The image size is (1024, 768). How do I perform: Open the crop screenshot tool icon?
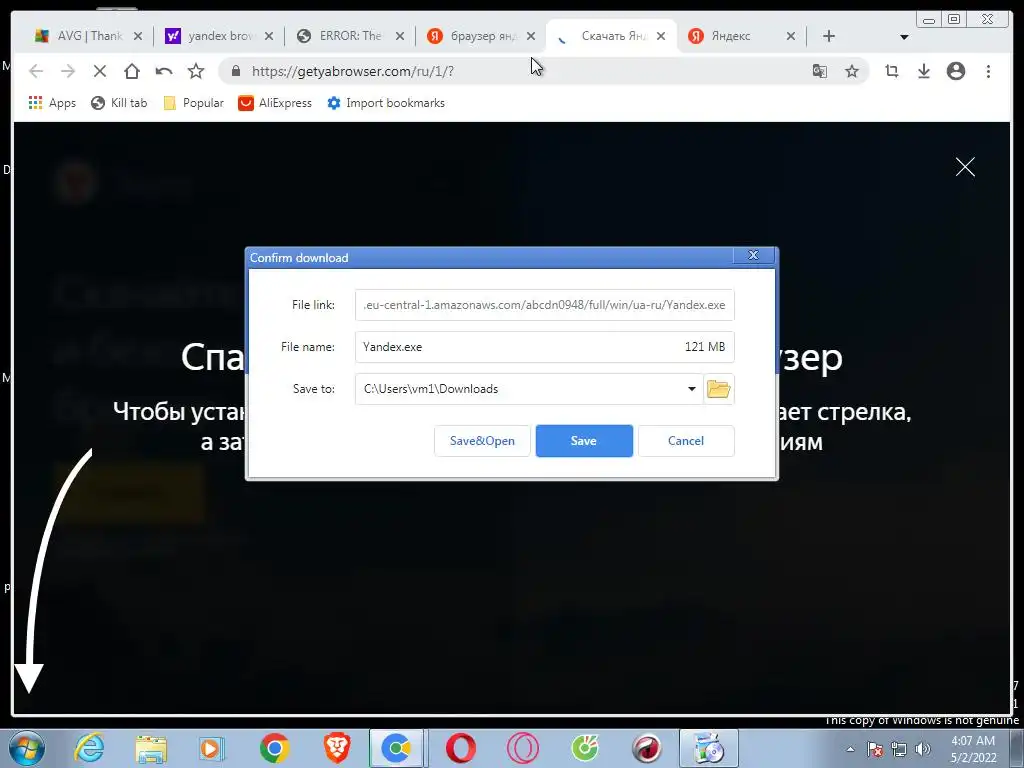point(891,71)
